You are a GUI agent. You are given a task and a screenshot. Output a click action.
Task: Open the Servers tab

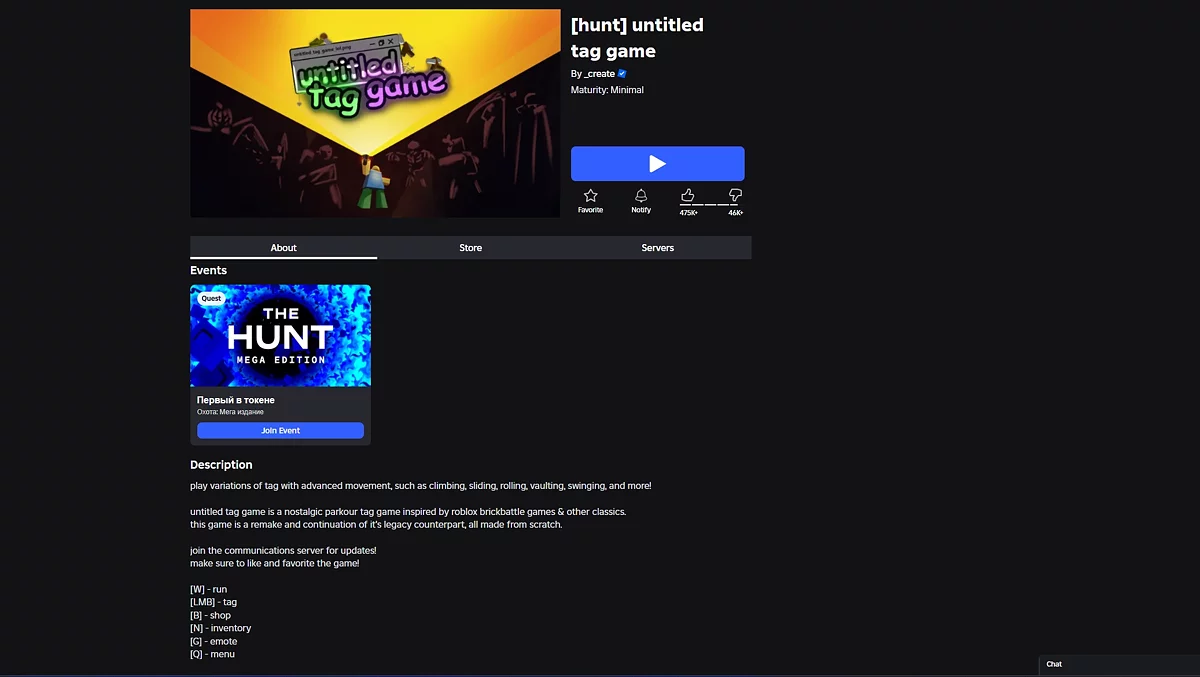point(657,247)
